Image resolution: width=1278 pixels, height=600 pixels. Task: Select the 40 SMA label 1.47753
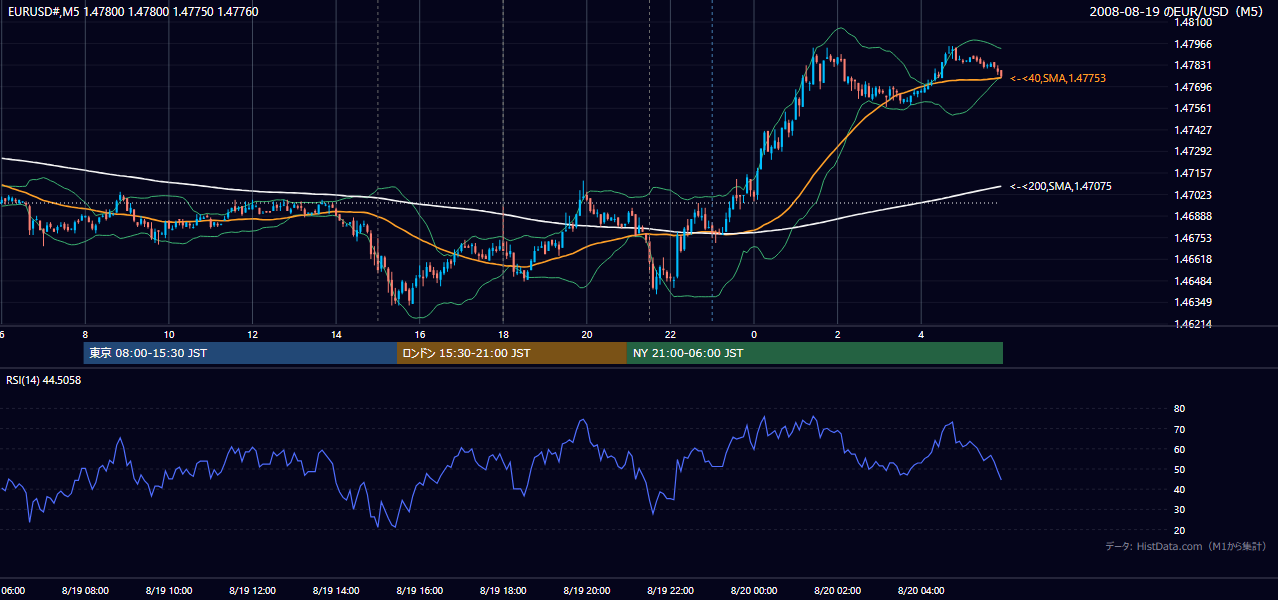pyautogui.click(x=1058, y=78)
